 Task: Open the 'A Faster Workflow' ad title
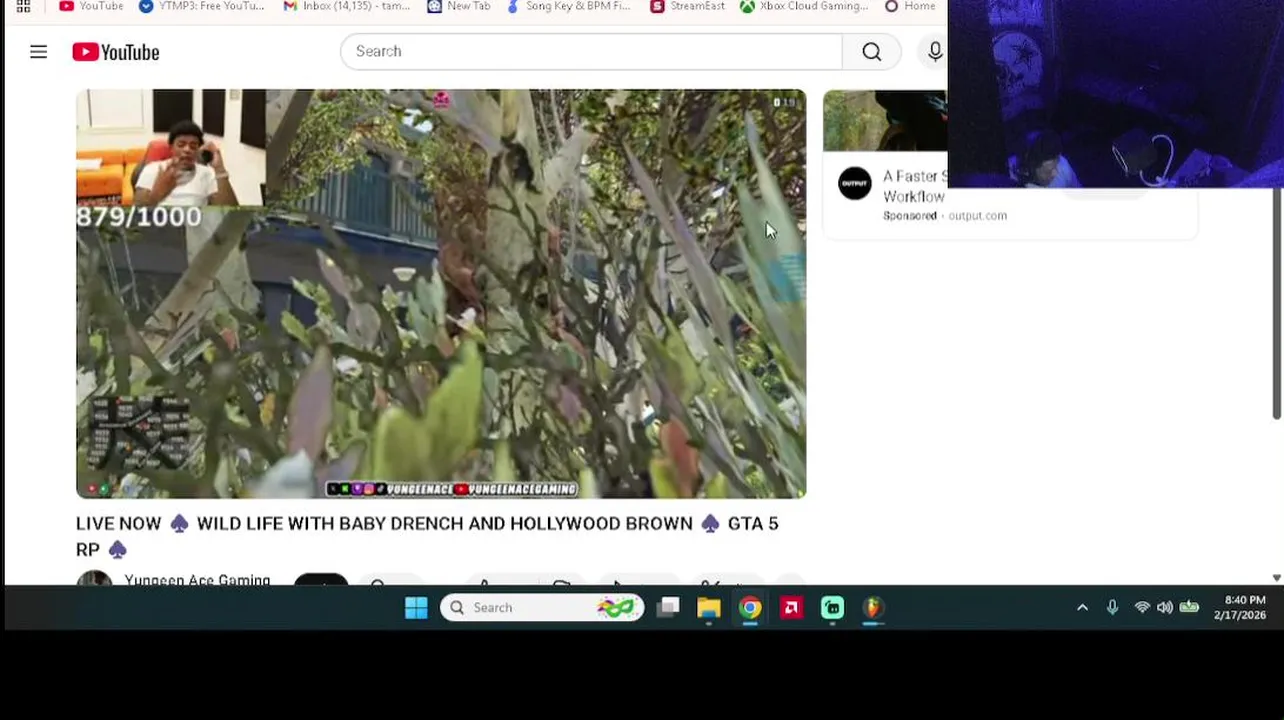coord(914,186)
